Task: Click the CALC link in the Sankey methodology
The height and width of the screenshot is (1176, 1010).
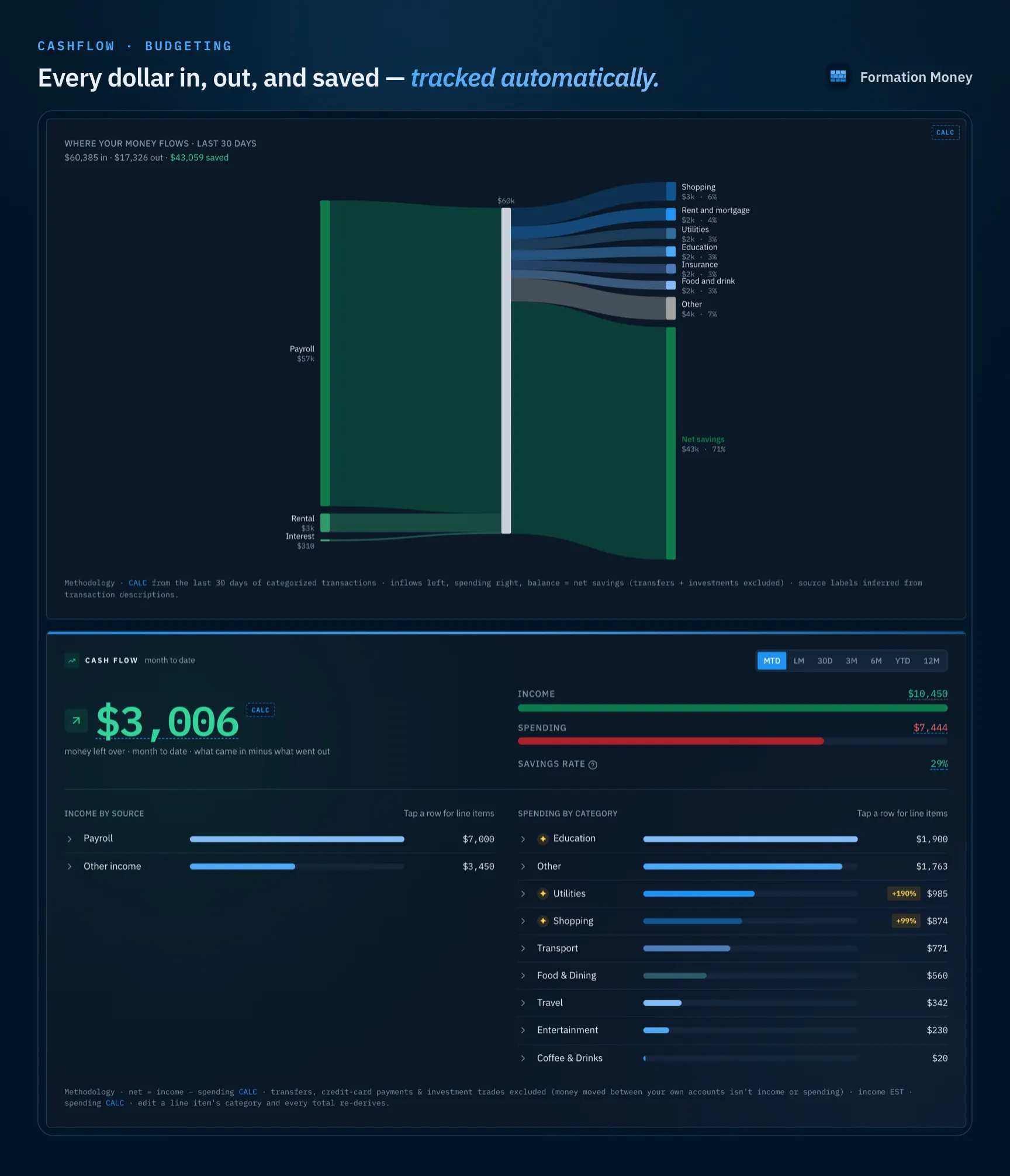Action: tap(138, 583)
